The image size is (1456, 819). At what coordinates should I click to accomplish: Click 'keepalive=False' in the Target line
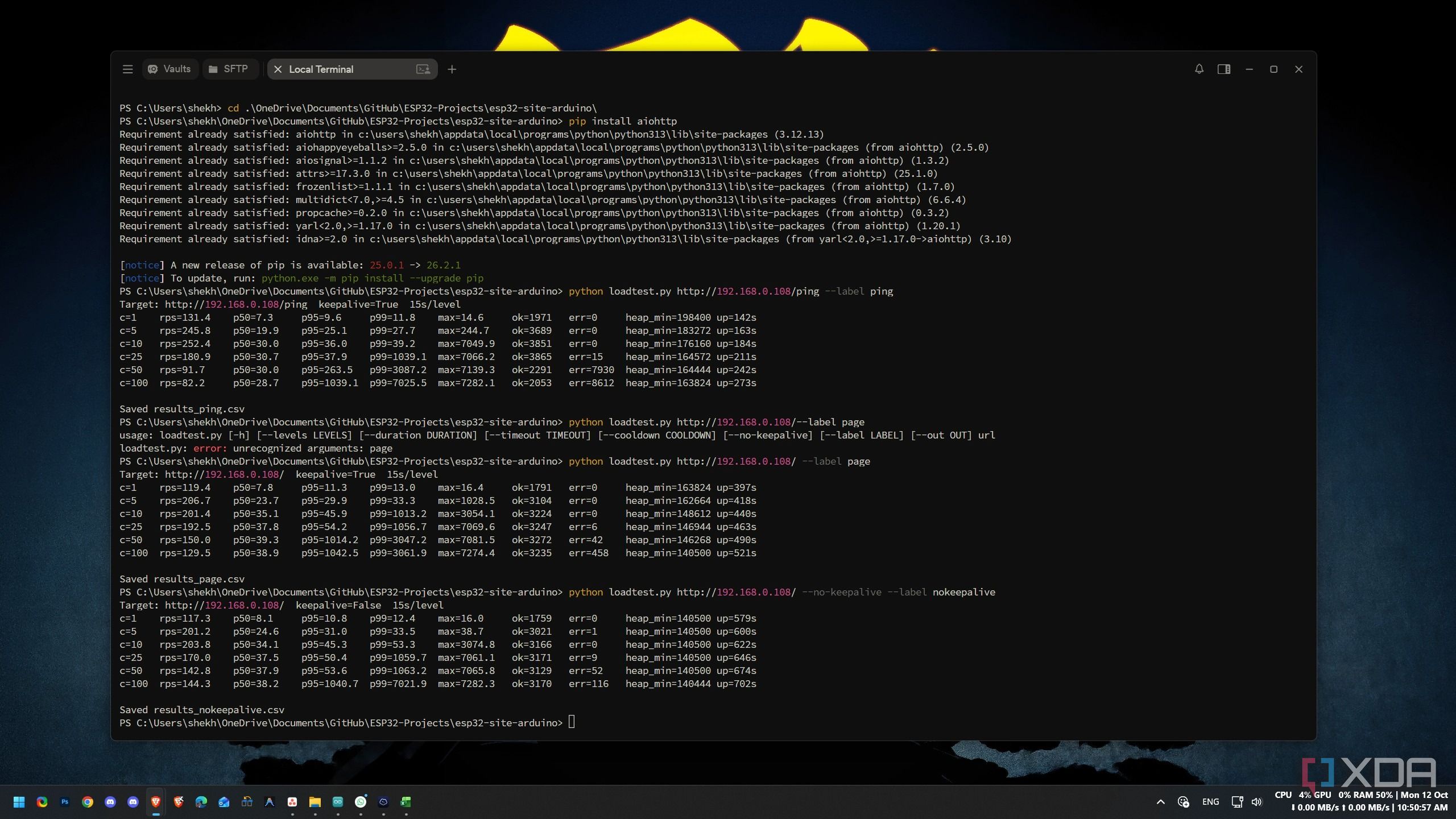click(x=338, y=605)
